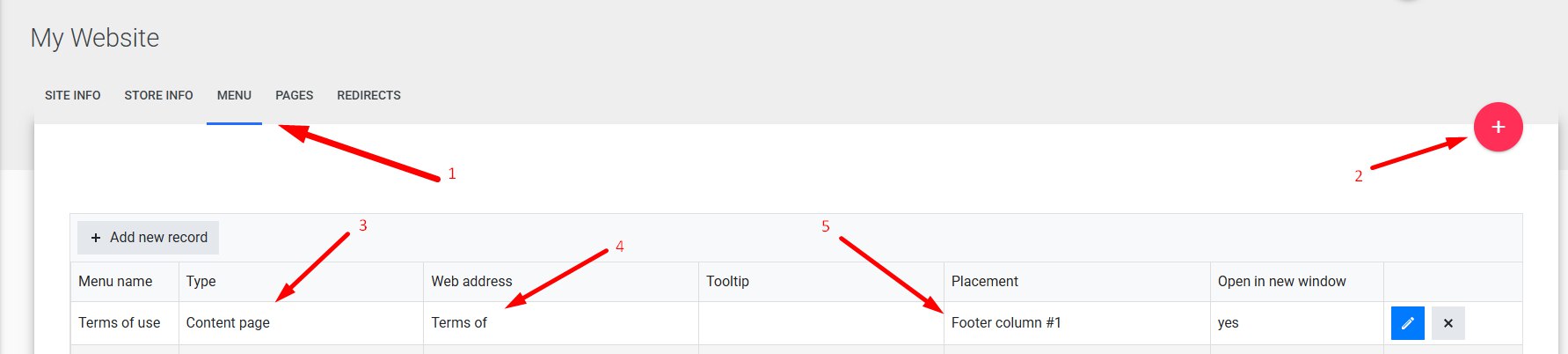Open the REDIRECTS tab
1568x354 pixels.
368,95
